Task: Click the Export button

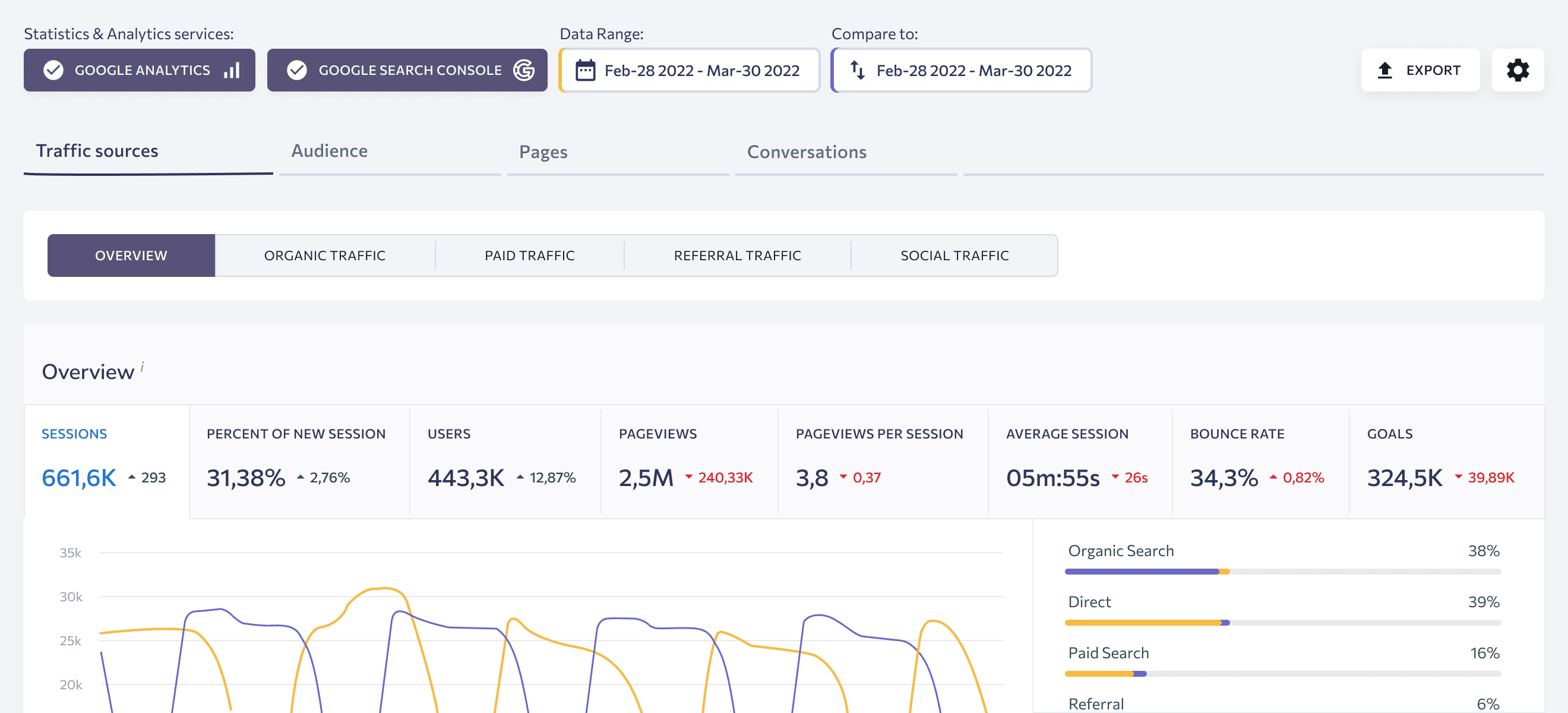Action: [1420, 70]
